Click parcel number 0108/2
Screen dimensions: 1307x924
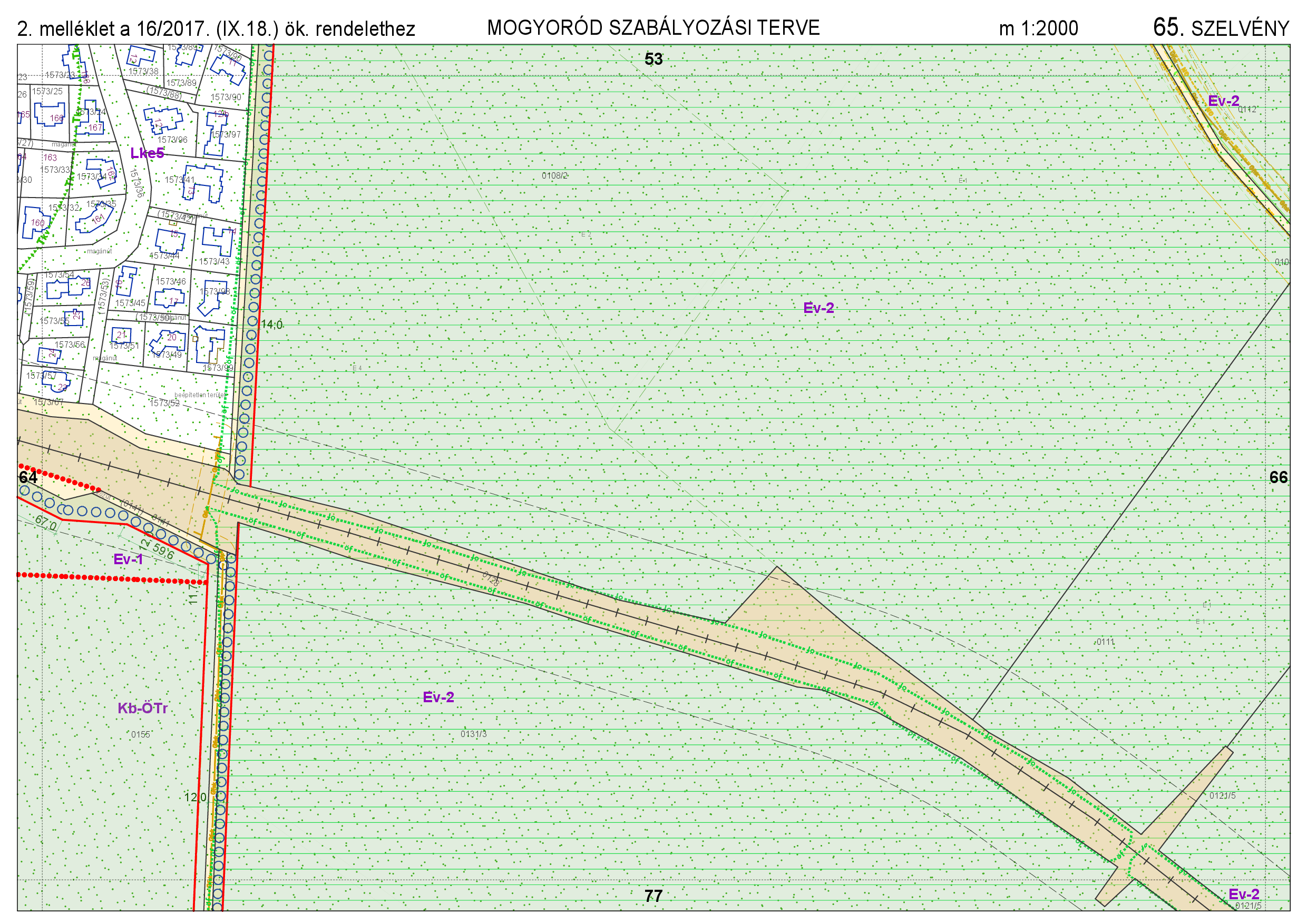(x=554, y=176)
